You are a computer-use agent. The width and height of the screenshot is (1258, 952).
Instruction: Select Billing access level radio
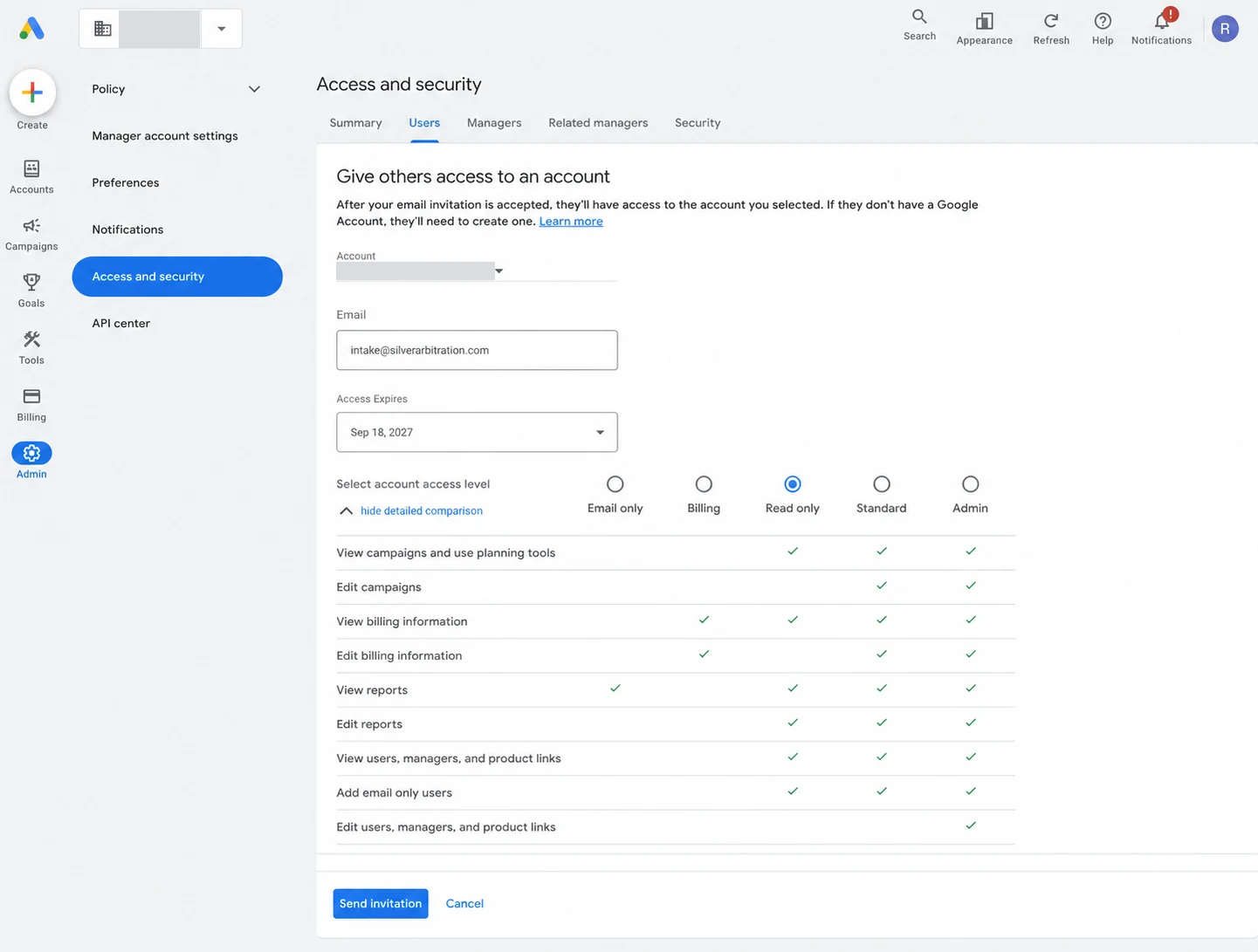704,484
